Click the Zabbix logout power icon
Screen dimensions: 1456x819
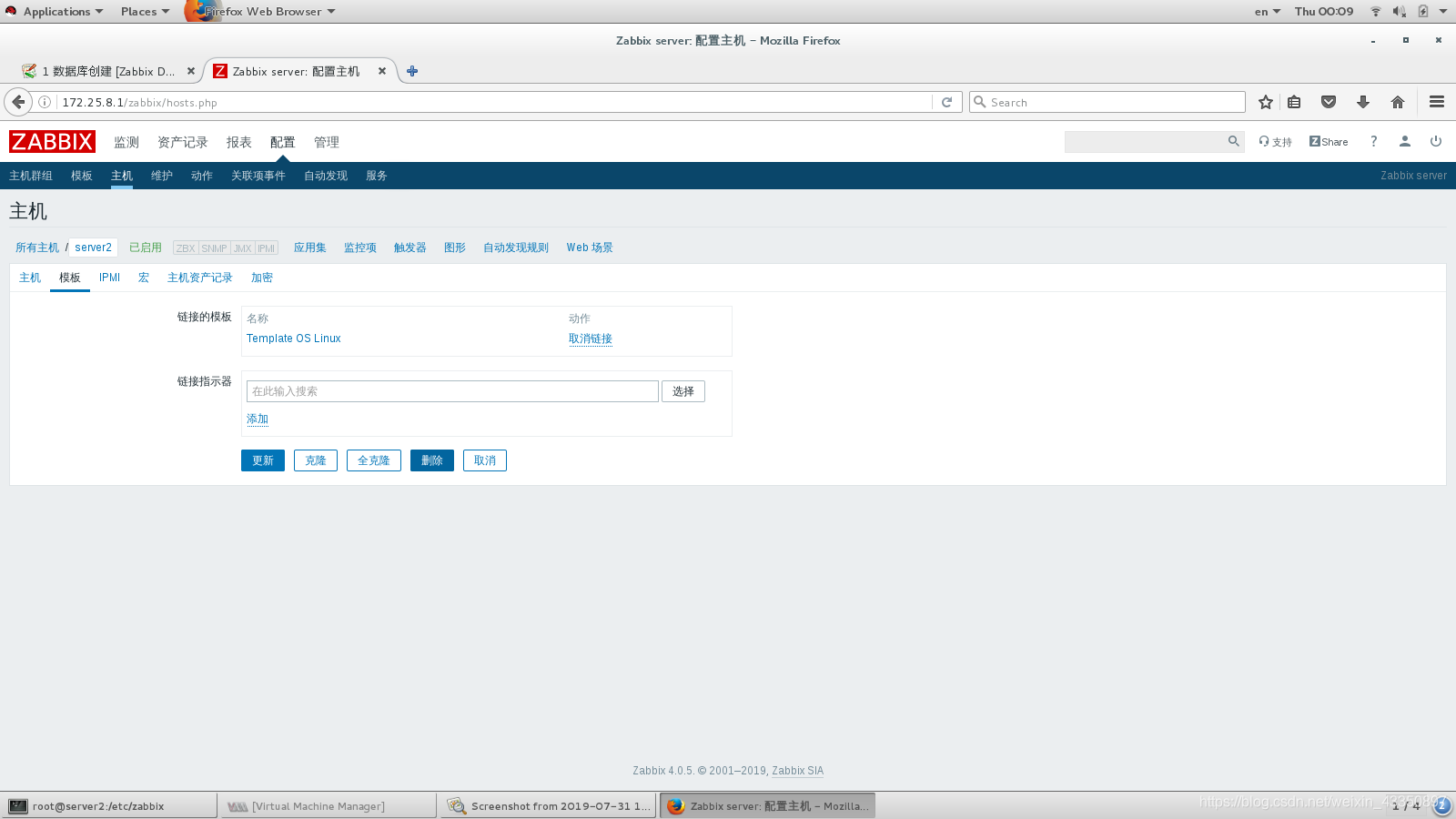1436,141
